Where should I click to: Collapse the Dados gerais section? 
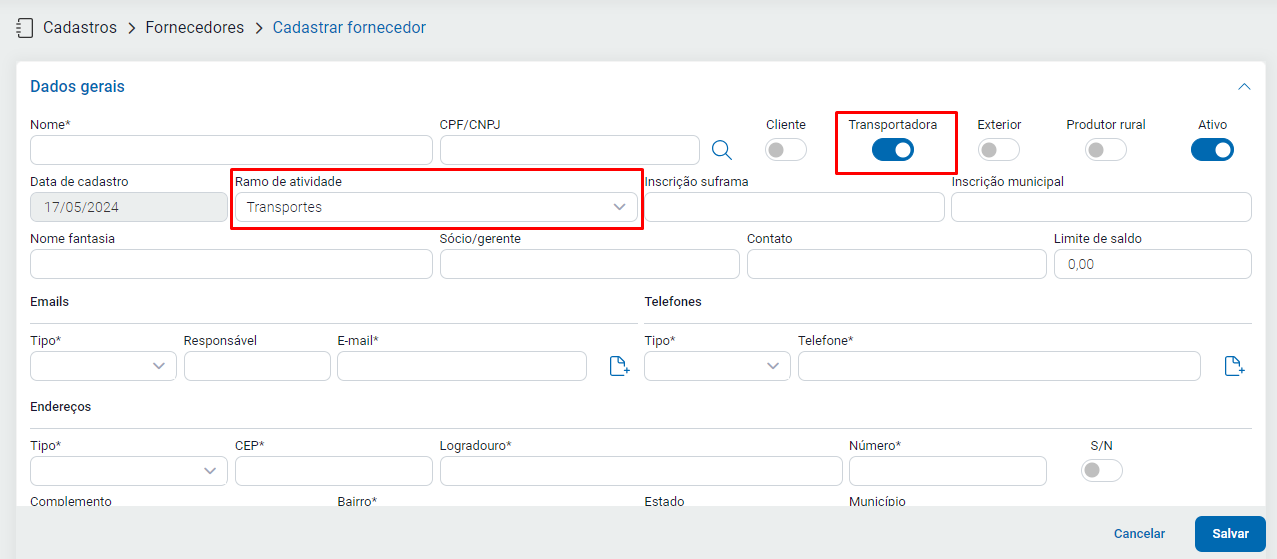(1244, 87)
